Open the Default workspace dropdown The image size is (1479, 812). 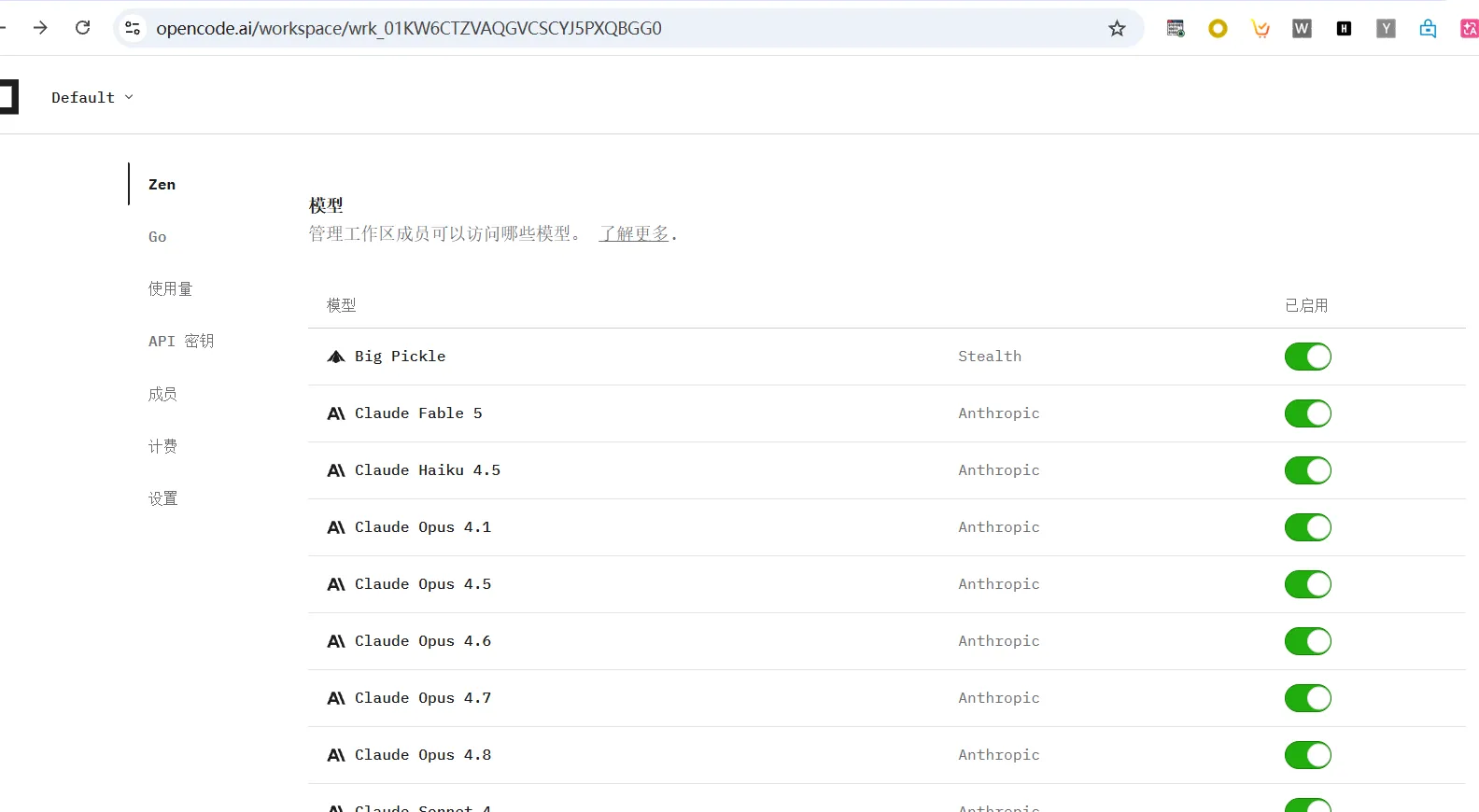pyautogui.click(x=92, y=97)
